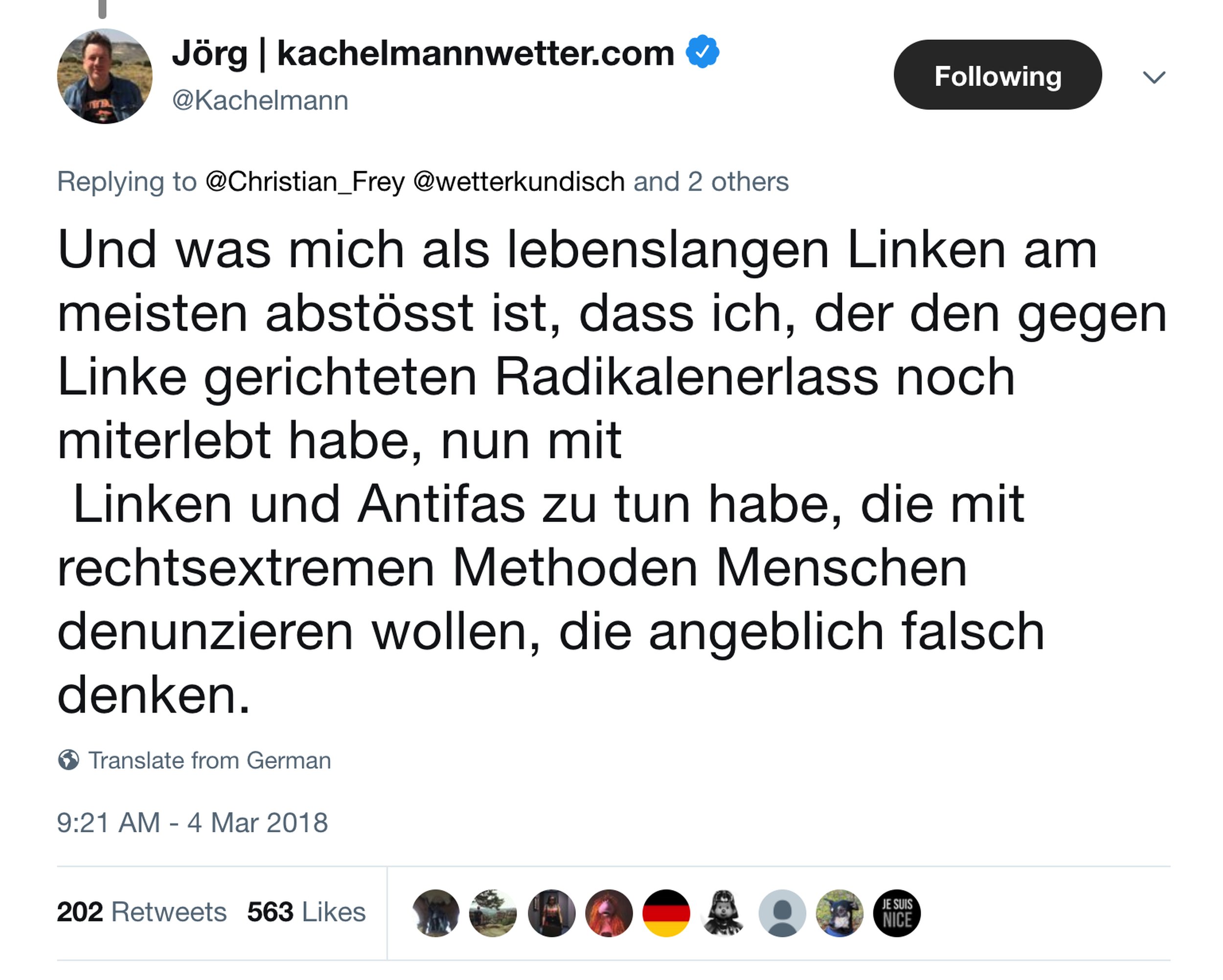
Task: Open the @Christian_Frey mention
Action: coord(305,182)
